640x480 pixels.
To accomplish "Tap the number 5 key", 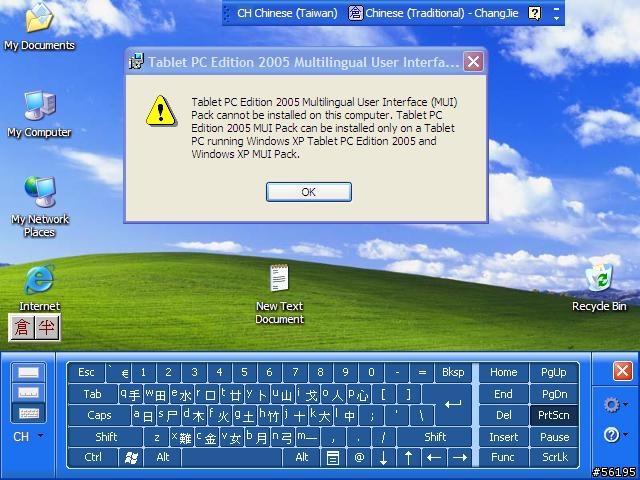I will (244, 372).
